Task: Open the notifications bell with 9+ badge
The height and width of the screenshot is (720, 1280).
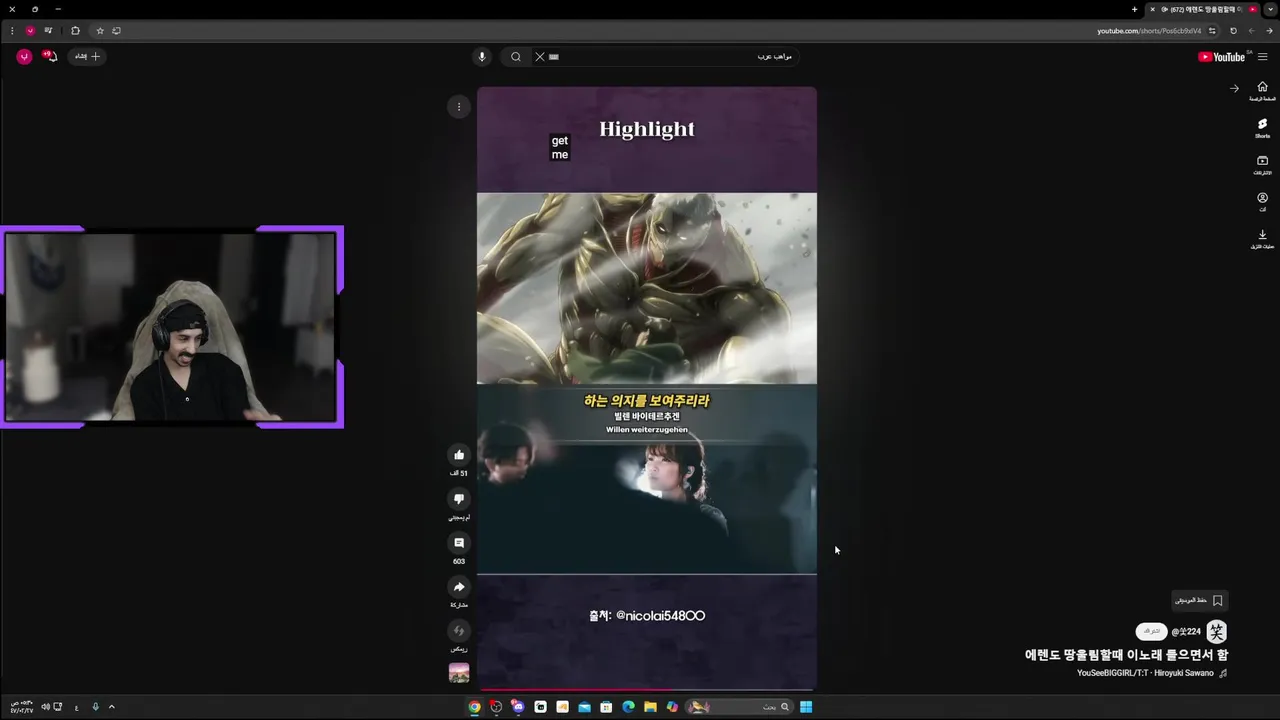Action: point(50,57)
